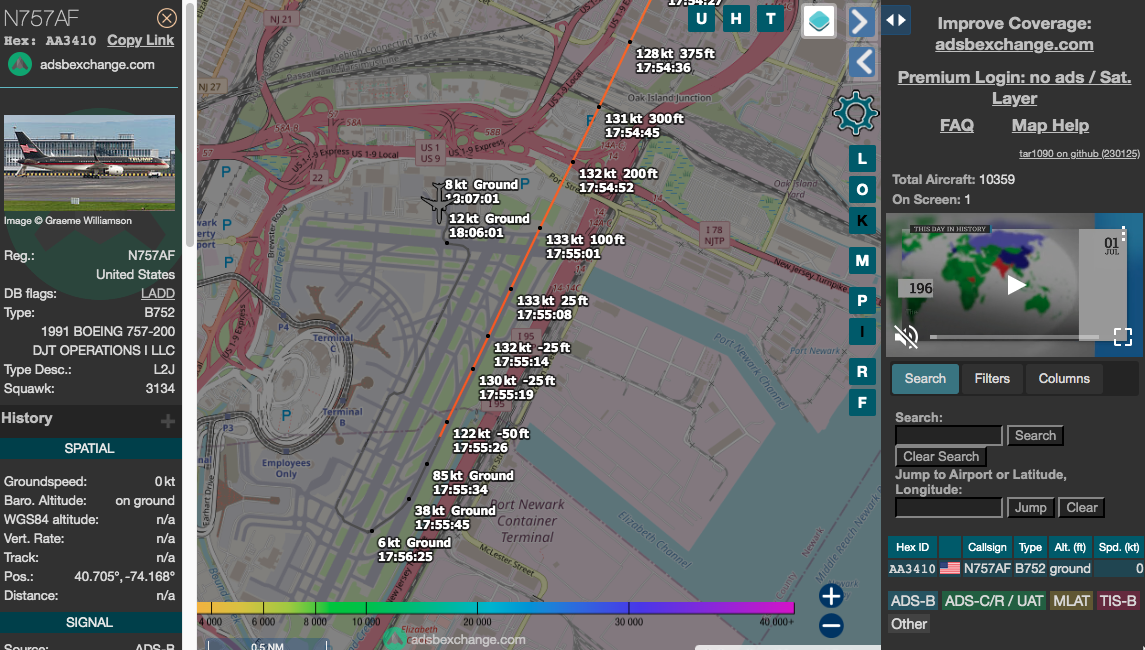Viewport: 1145px width, 650px height.
Task: Open the FAQ link
Action: 957,126
